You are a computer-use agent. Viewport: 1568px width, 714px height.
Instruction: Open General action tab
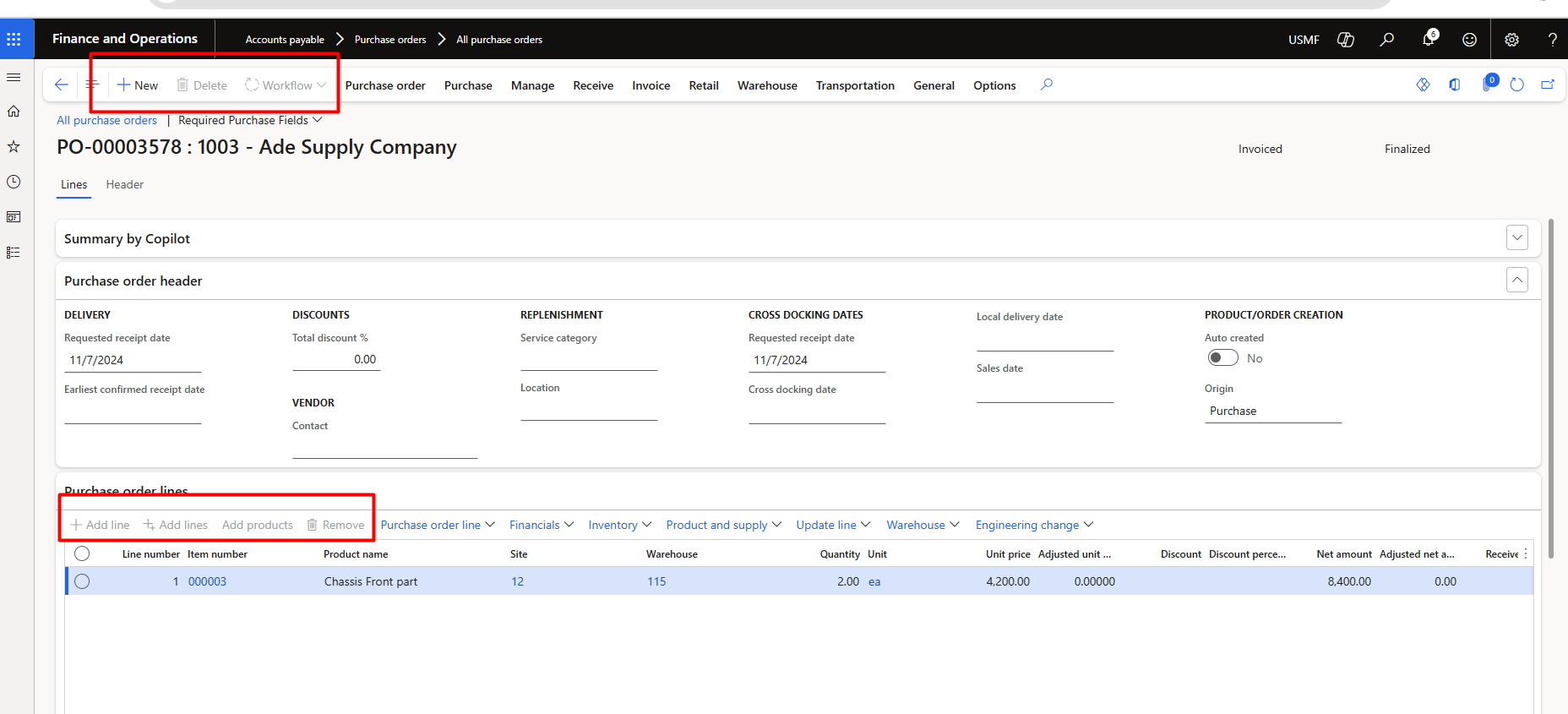tap(934, 85)
